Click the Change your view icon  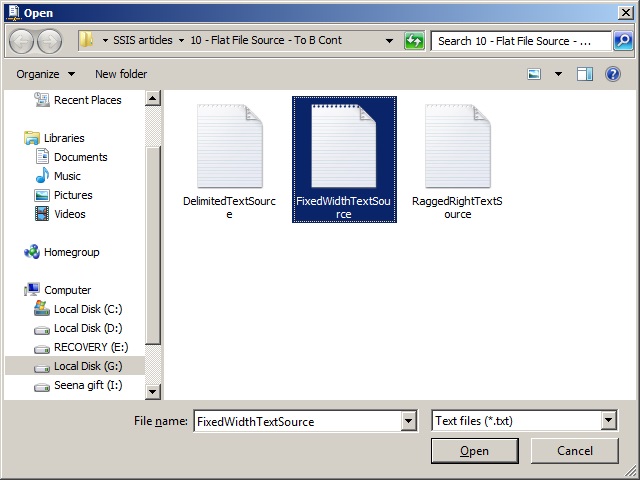[x=534, y=74]
